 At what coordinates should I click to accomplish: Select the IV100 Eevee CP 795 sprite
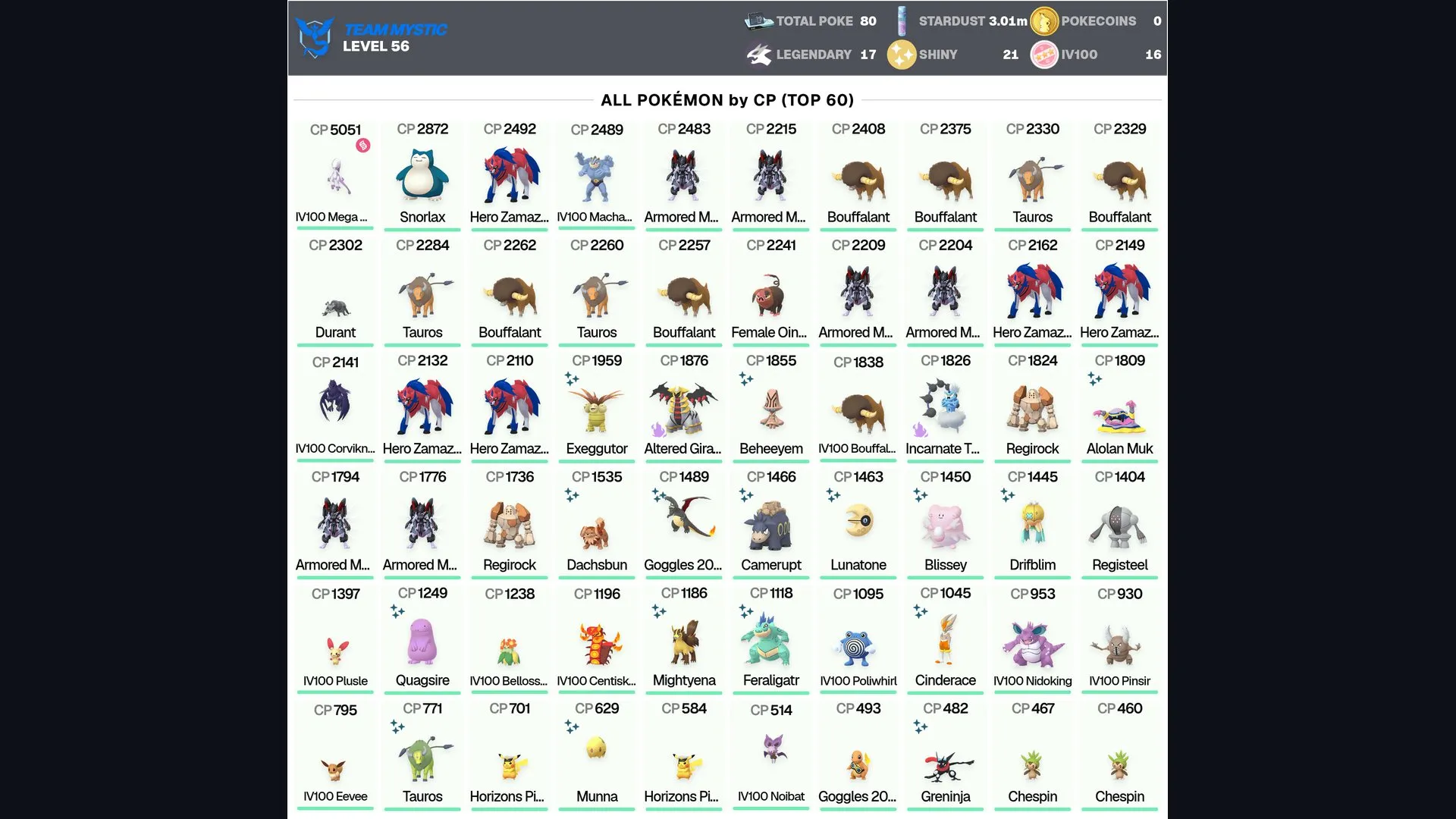[333, 770]
